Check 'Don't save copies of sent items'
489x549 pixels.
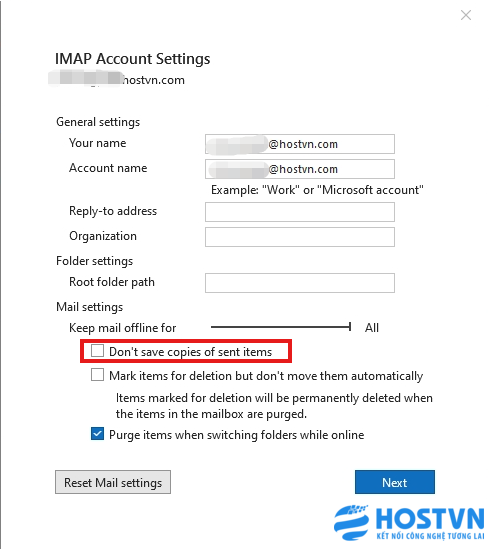point(97,351)
